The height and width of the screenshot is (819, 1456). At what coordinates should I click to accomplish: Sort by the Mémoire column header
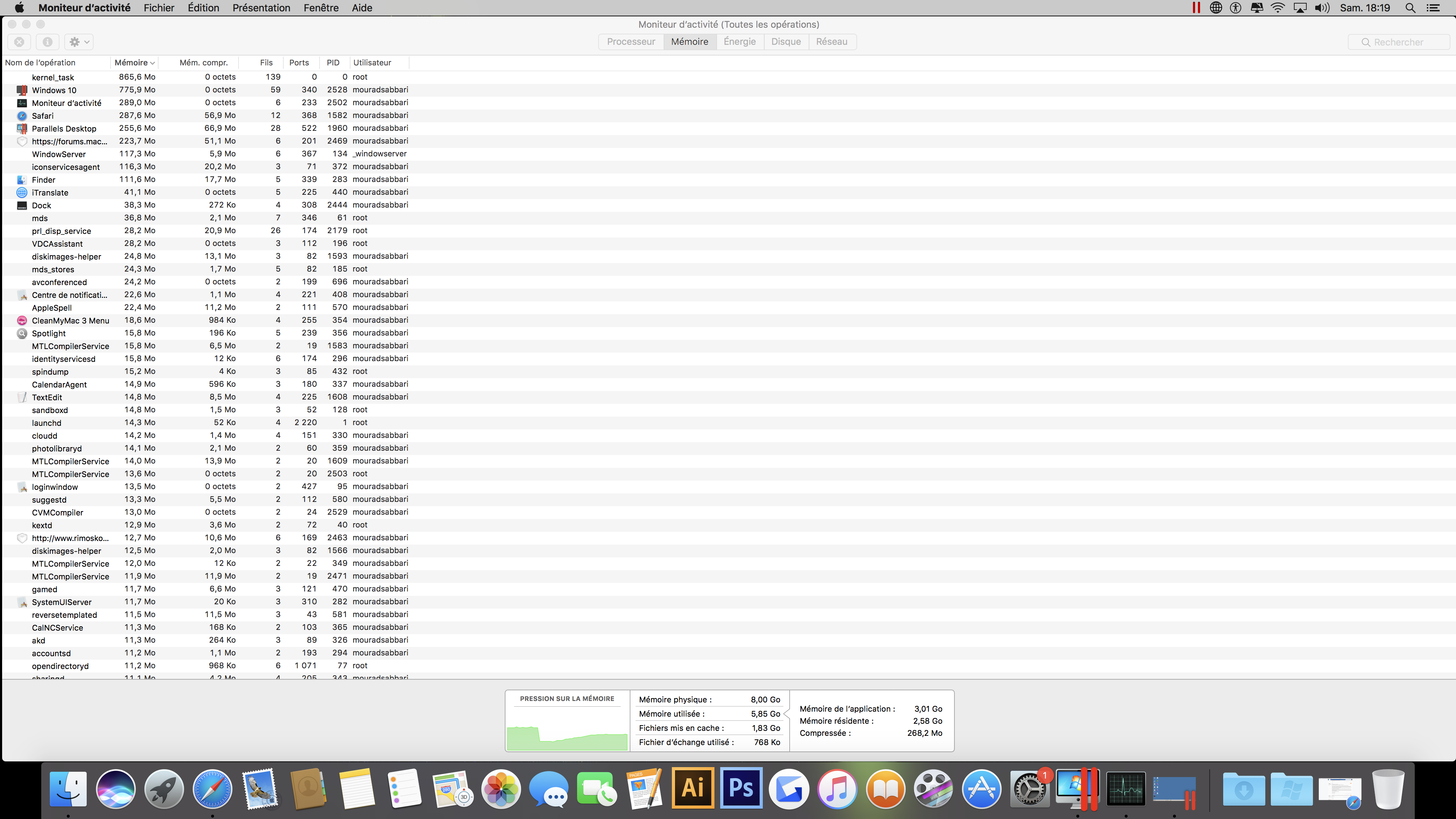tap(134, 63)
